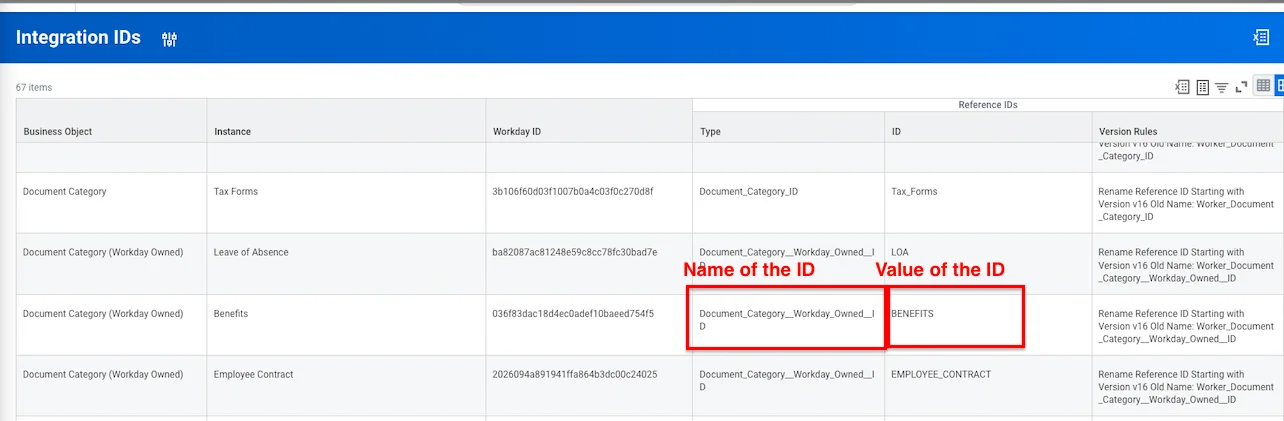The image size is (1284, 421).
Task: Click the Workday ID starting ba82087ac812
Action: [x=575, y=252]
